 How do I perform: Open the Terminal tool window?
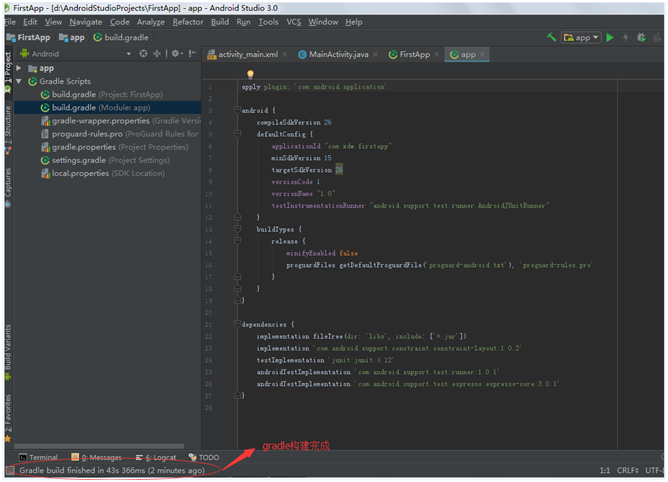42,457
